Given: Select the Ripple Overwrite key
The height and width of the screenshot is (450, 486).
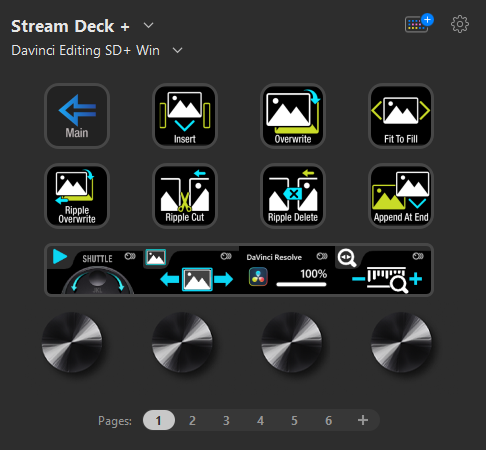Looking at the screenshot, I should pyautogui.click(x=77, y=196).
